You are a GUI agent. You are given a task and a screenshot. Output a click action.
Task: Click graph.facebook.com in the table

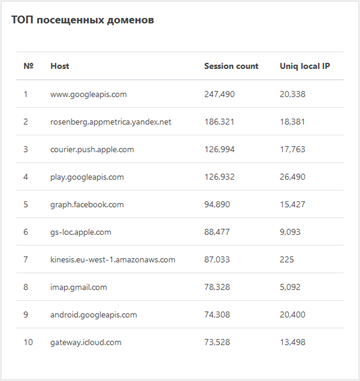(87, 204)
